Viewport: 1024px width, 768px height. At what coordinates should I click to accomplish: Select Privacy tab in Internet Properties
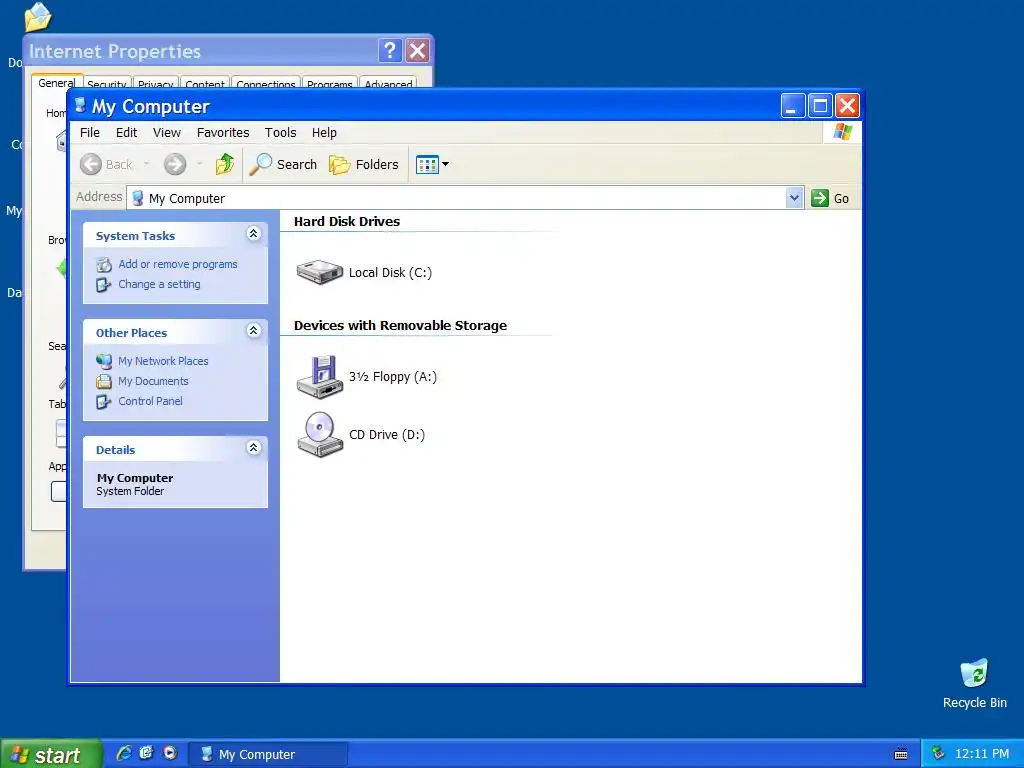[x=155, y=84]
